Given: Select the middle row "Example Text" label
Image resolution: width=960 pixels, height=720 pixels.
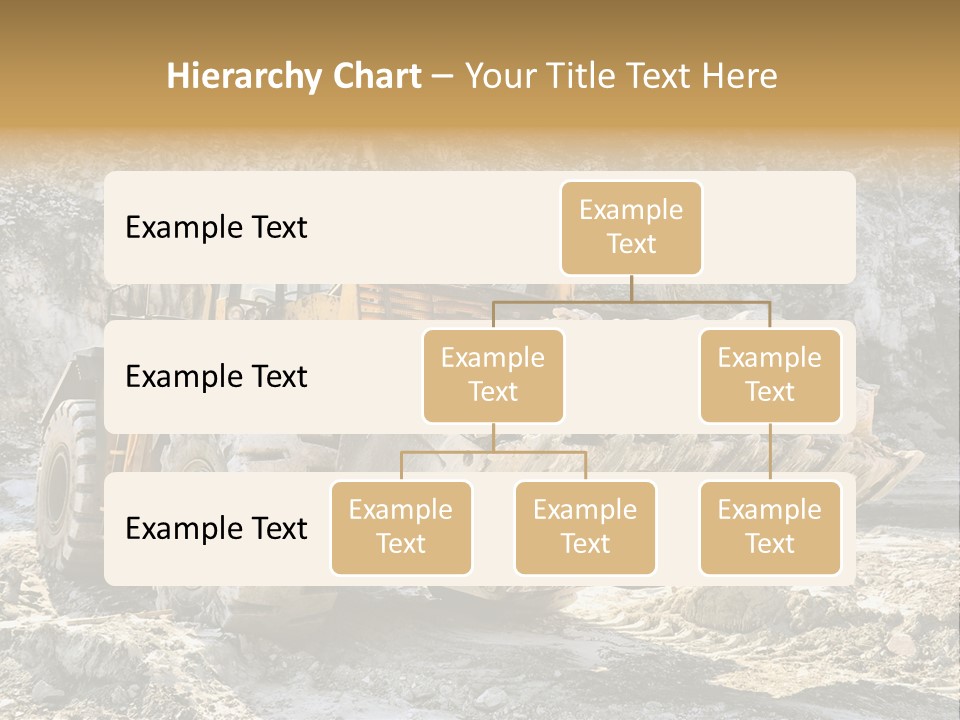Looking at the screenshot, I should tap(216, 377).
